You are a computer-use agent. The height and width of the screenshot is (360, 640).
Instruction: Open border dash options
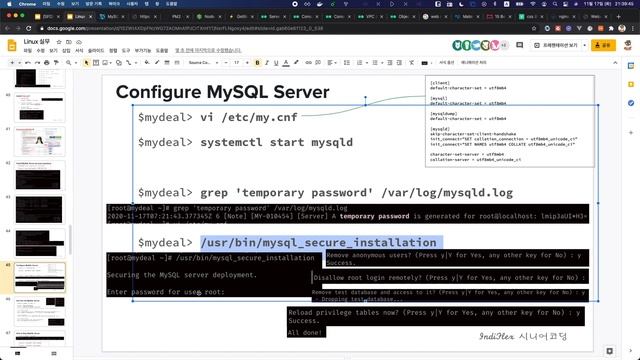pyautogui.click(x=177, y=63)
